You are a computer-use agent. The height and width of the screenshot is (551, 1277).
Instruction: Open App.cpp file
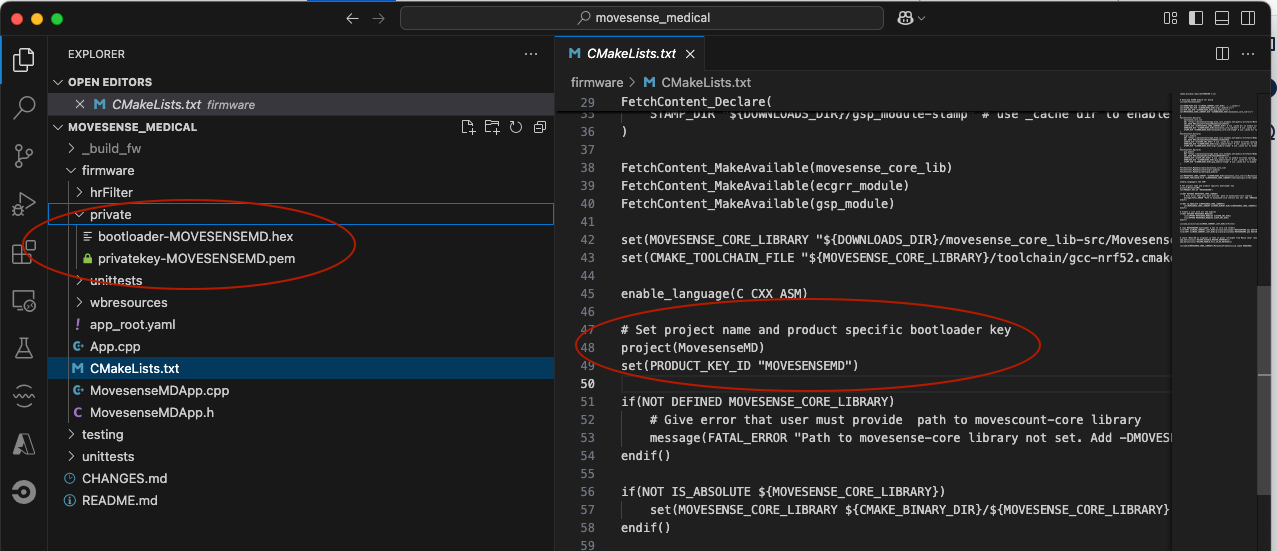click(x=115, y=346)
